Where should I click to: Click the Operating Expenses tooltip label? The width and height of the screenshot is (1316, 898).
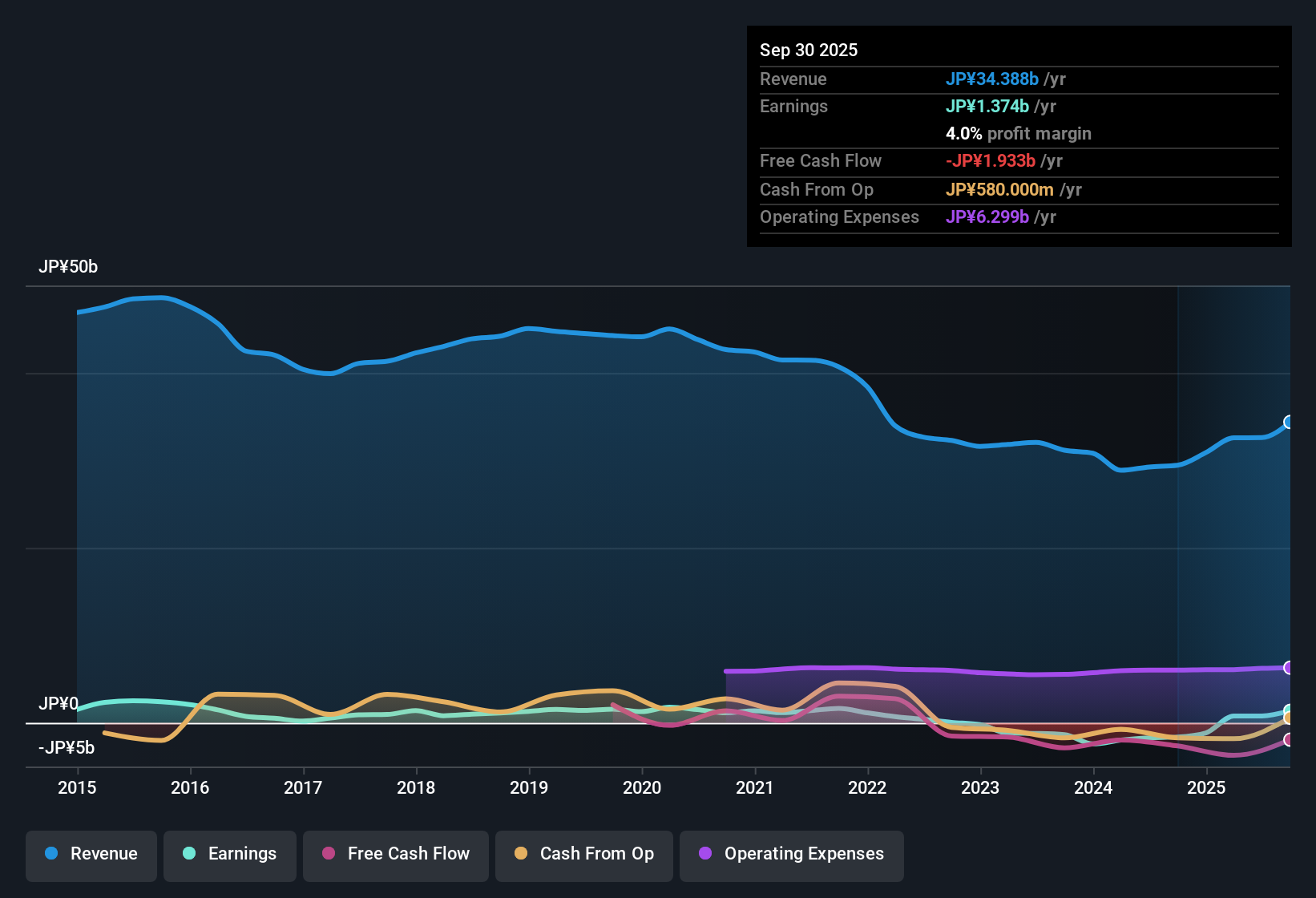point(839,216)
